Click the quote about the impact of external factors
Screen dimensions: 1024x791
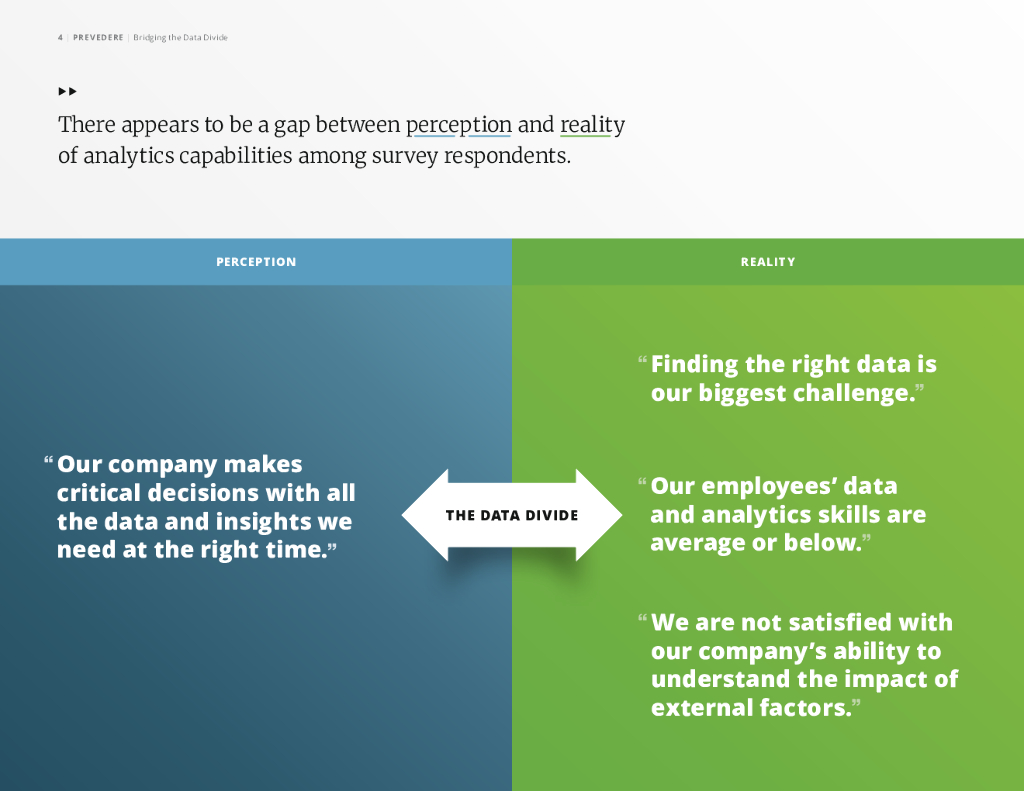[x=803, y=665]
